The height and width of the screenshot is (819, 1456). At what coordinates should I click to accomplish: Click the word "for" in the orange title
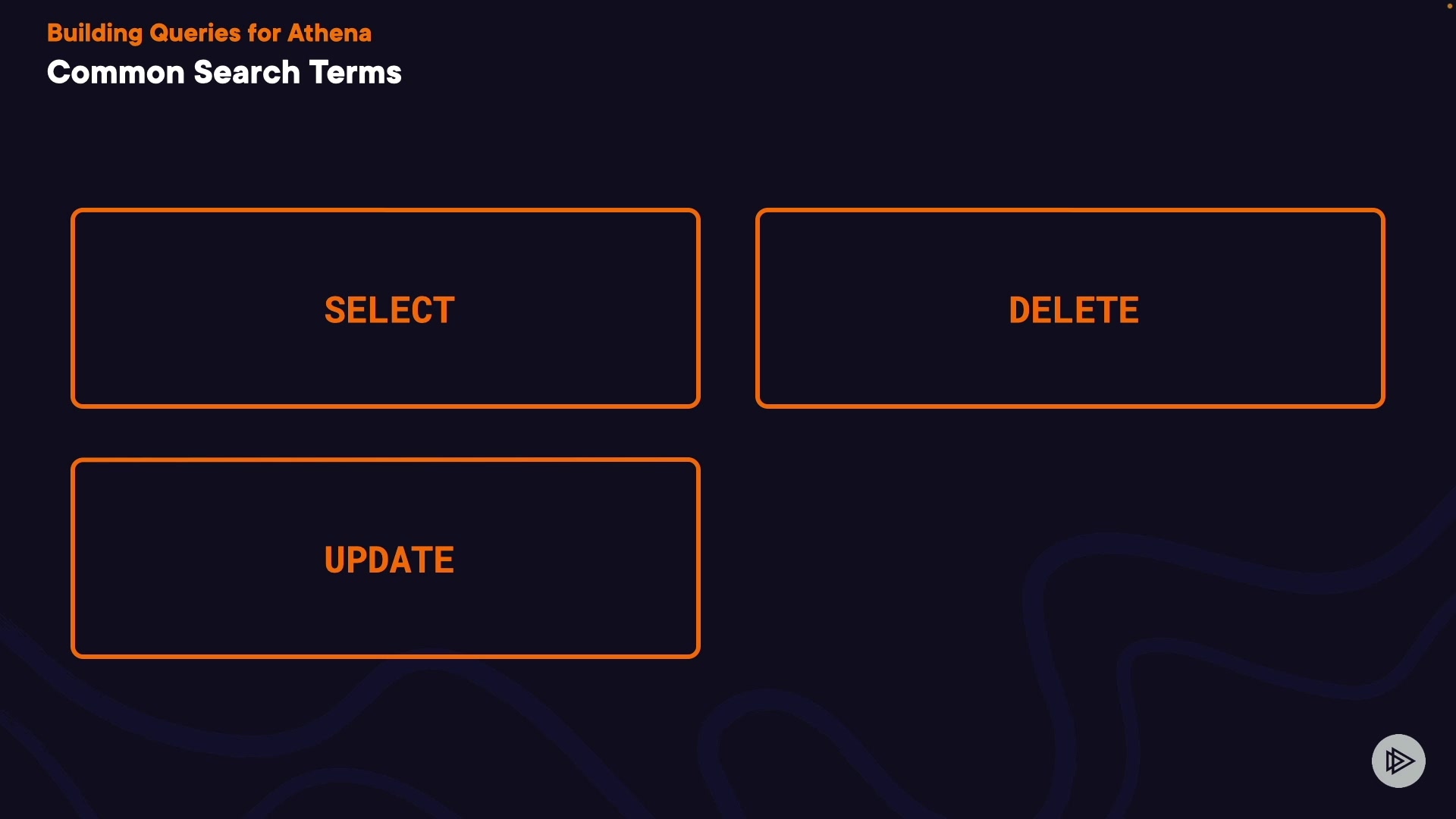264,33
